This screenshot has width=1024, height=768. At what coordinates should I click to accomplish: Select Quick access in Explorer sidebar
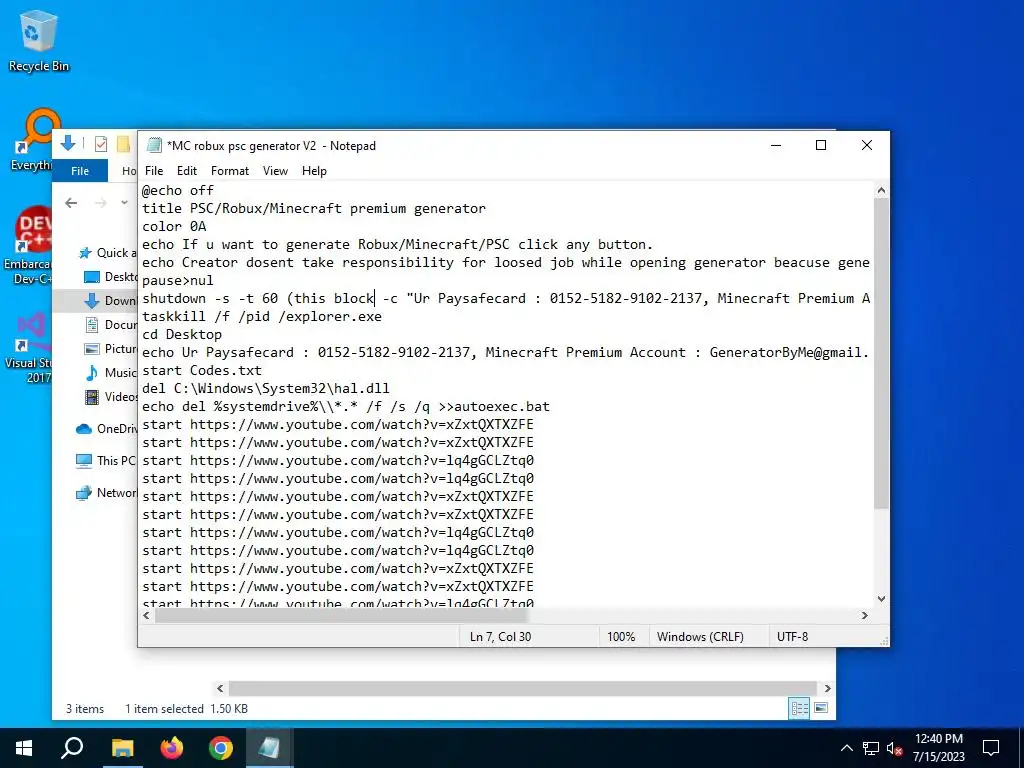pos(107,253)
